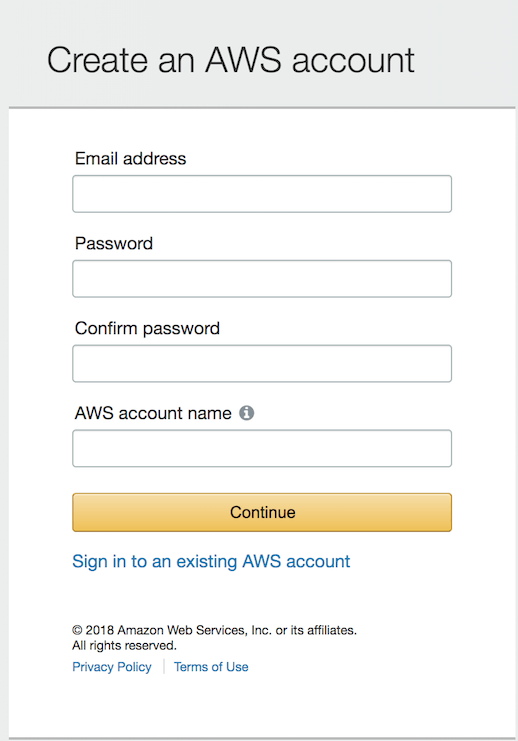The image size is (518, 741).
Task: Click the yellow Continue button
Action: tap(262, 512)
